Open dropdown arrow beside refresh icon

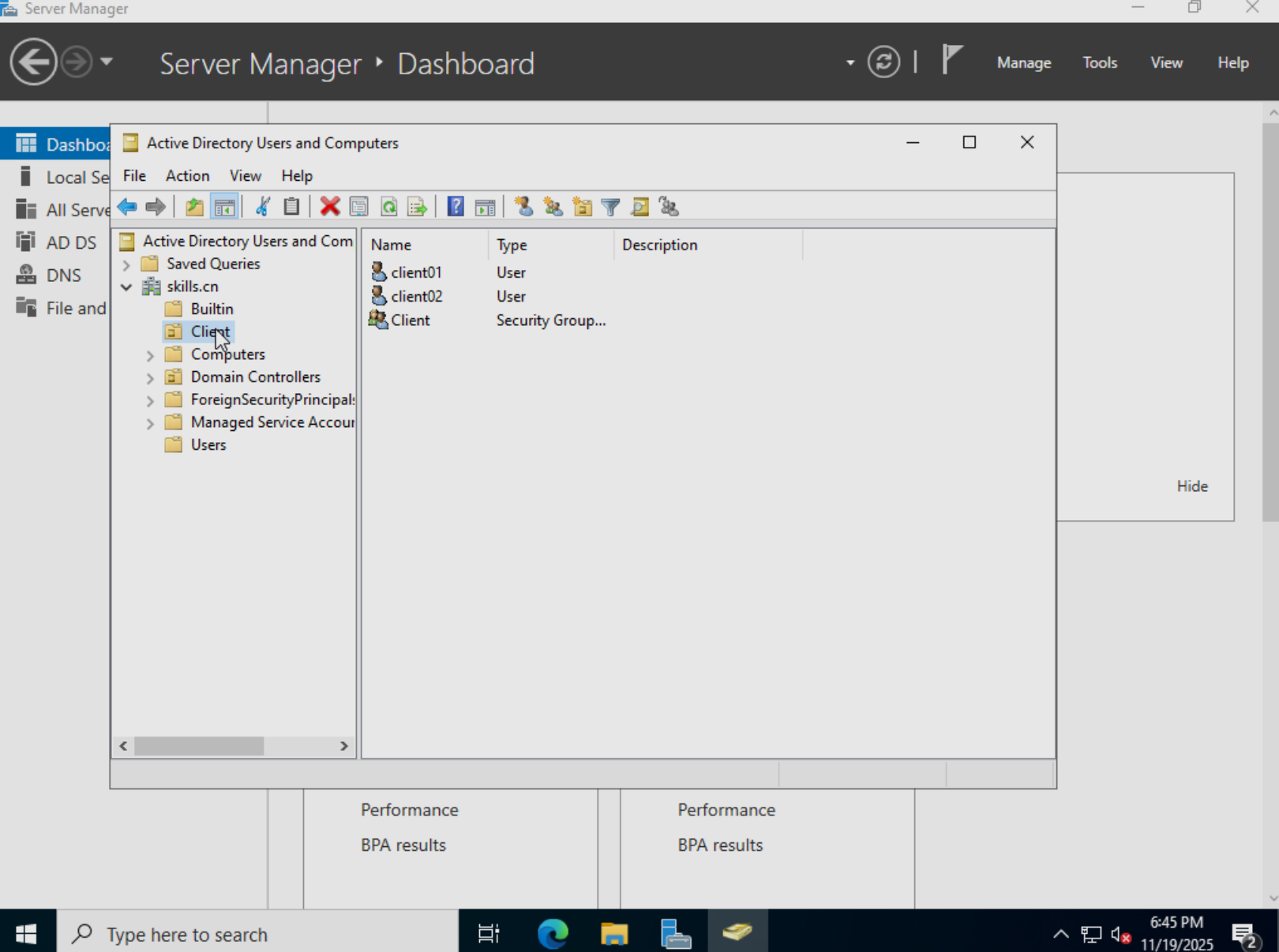pos(850,62)
